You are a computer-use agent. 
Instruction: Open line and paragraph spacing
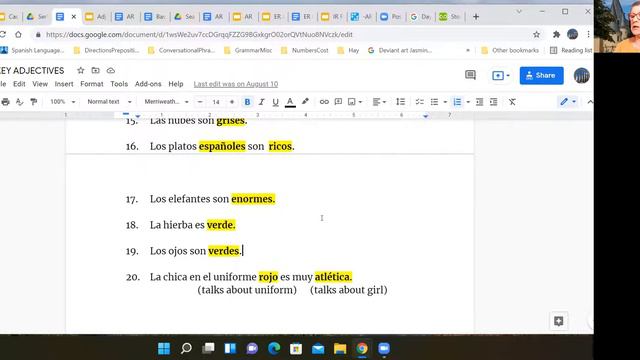click(x=400, y=102)
